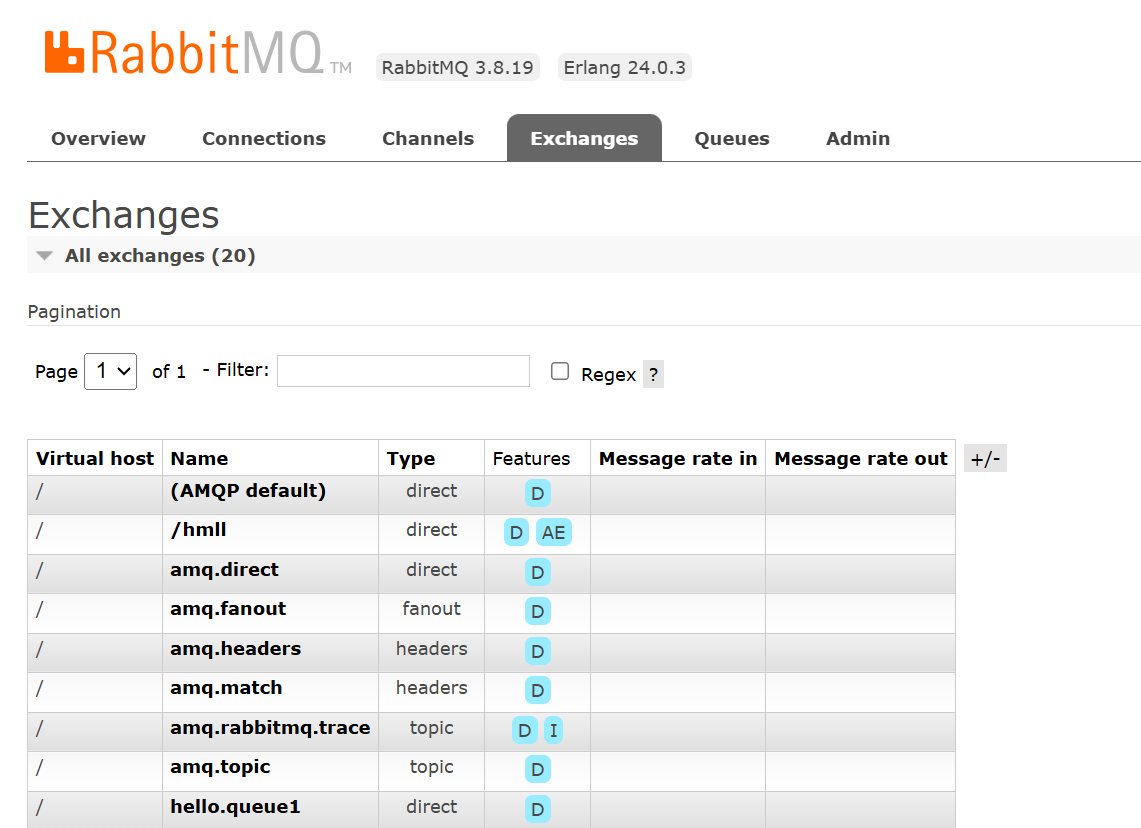Image resolution: width=1141 pixels, height=828 pixels.
Task: Open the amq.topic exchange
Action: pyautogui.click(x=220, y=767)
